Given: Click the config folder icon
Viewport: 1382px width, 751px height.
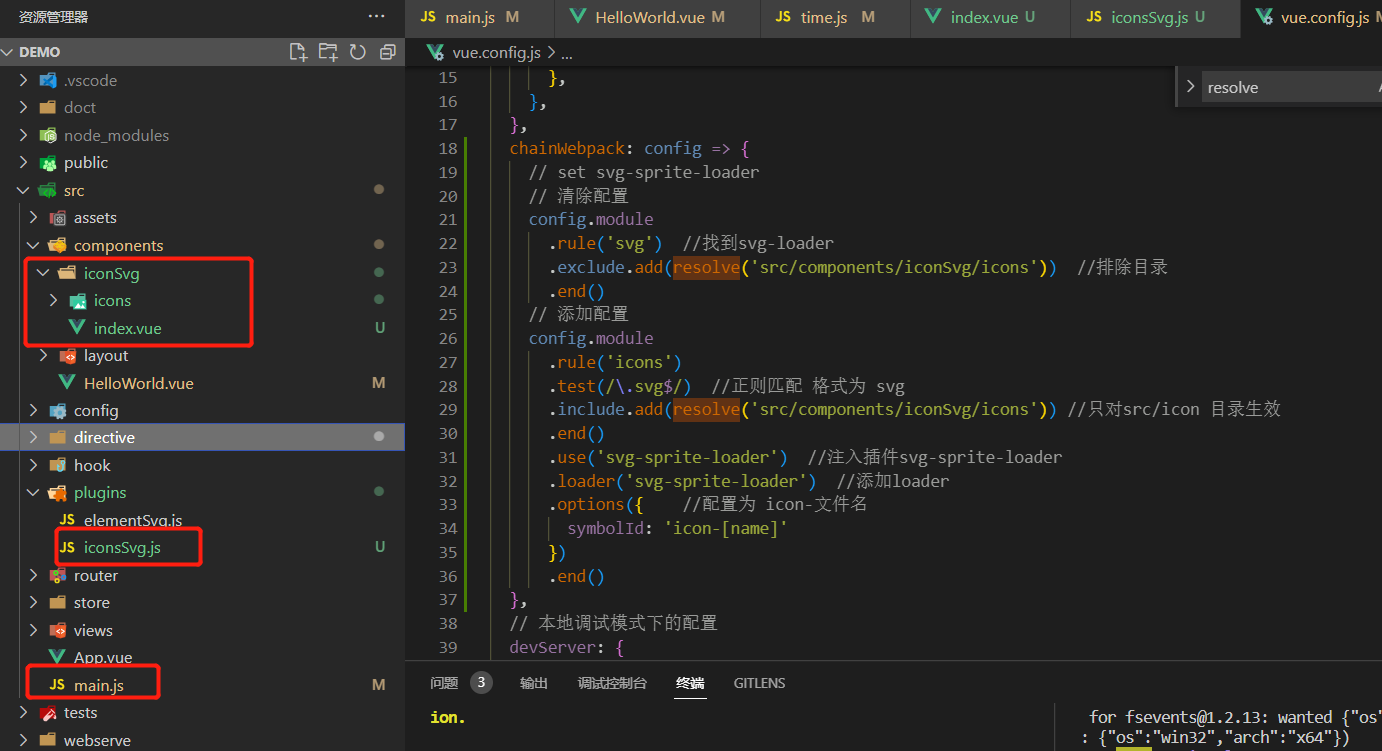Looking at the screenshot, I should coord(57,410).
